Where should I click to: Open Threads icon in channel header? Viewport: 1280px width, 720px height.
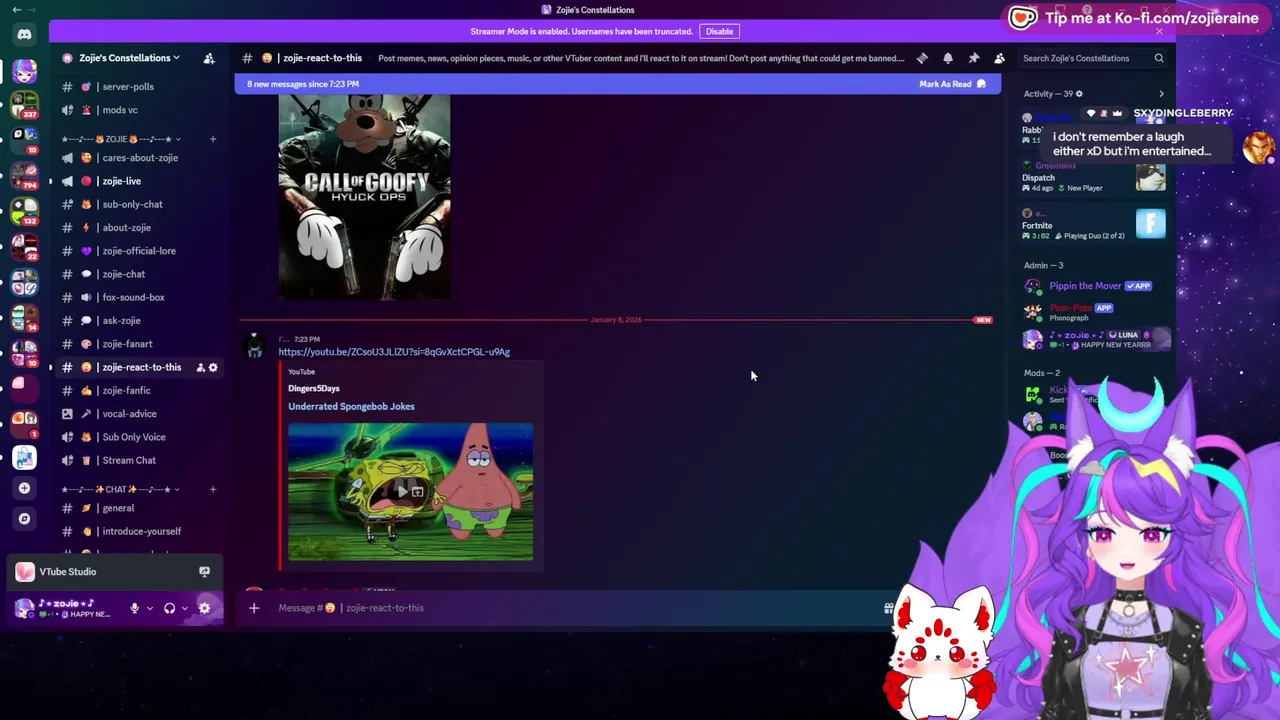(x=922, y=58)
